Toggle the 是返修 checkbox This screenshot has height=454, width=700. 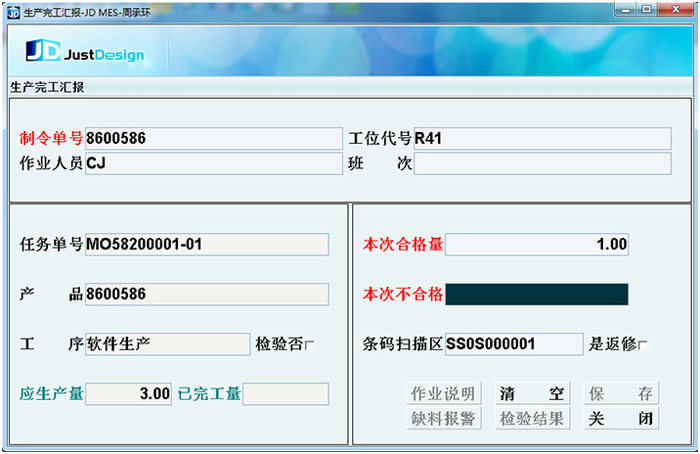click(x=643, y=345)
